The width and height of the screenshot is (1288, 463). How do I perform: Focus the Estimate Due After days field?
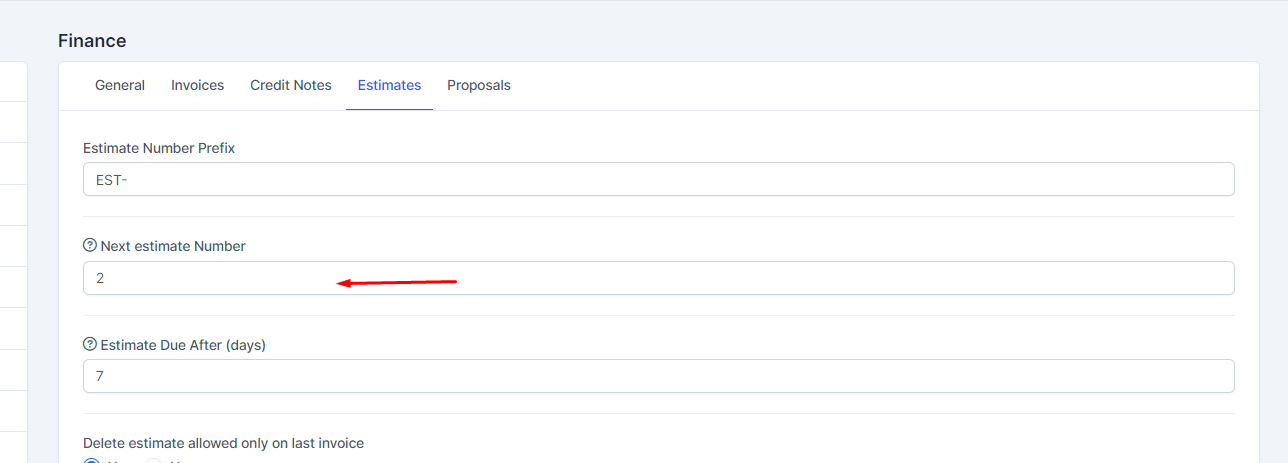(658, 376)
